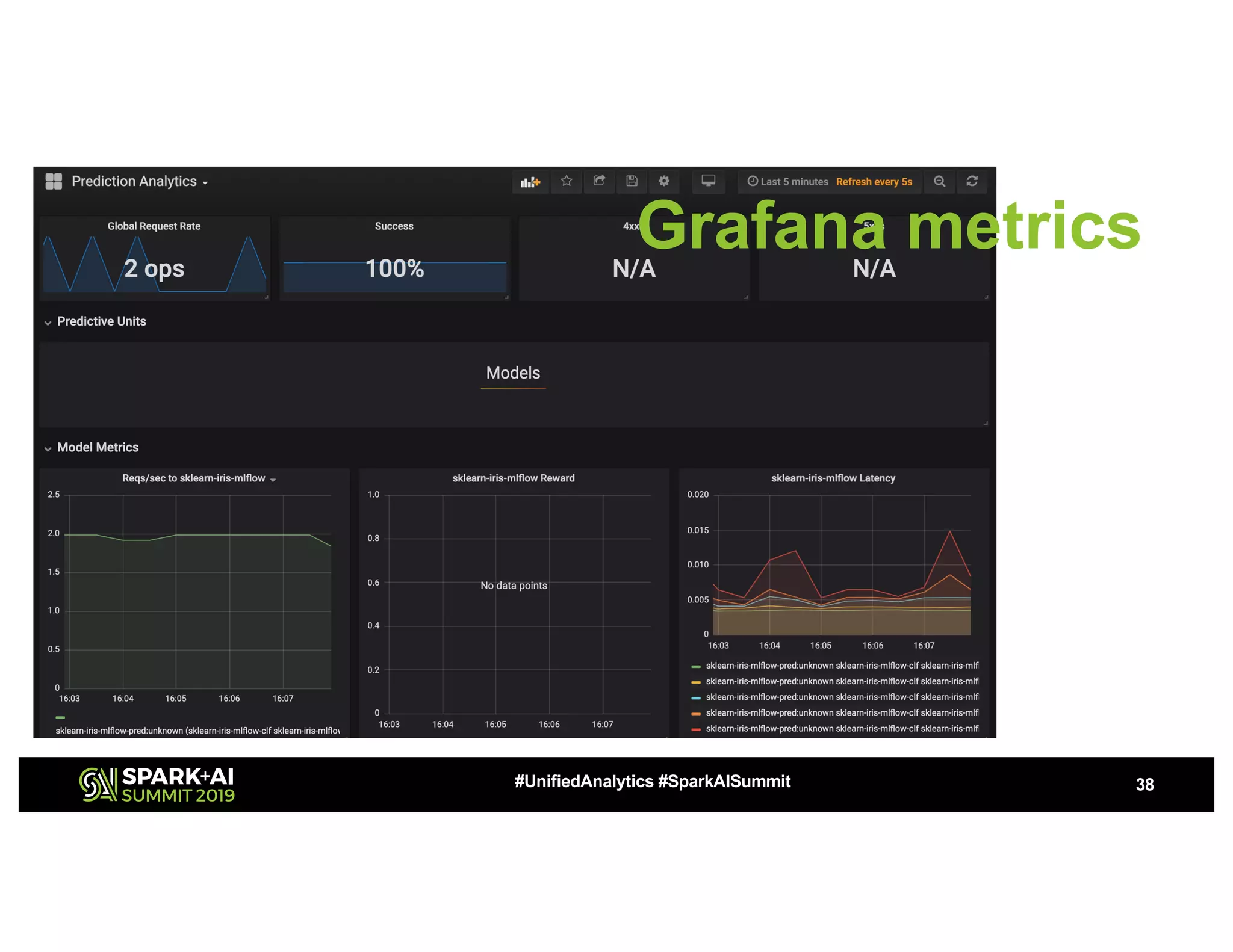Screen dimensions: 1233x952
Task: Click the Models heading text
Action: pyautogui.click(x=513, y=373)
